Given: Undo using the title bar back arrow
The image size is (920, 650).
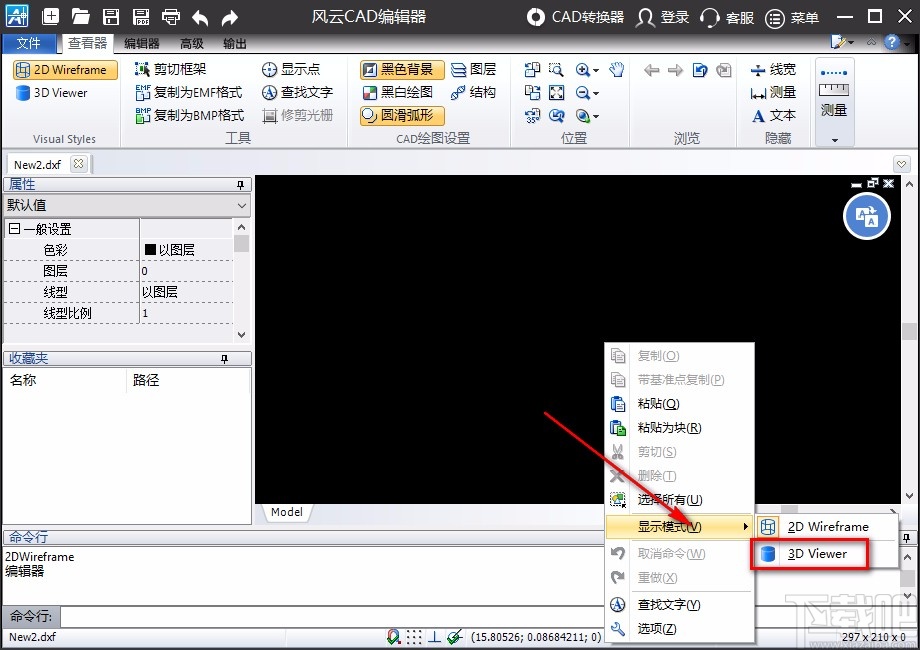Looking at the screenshot, I should click(200, 18).
